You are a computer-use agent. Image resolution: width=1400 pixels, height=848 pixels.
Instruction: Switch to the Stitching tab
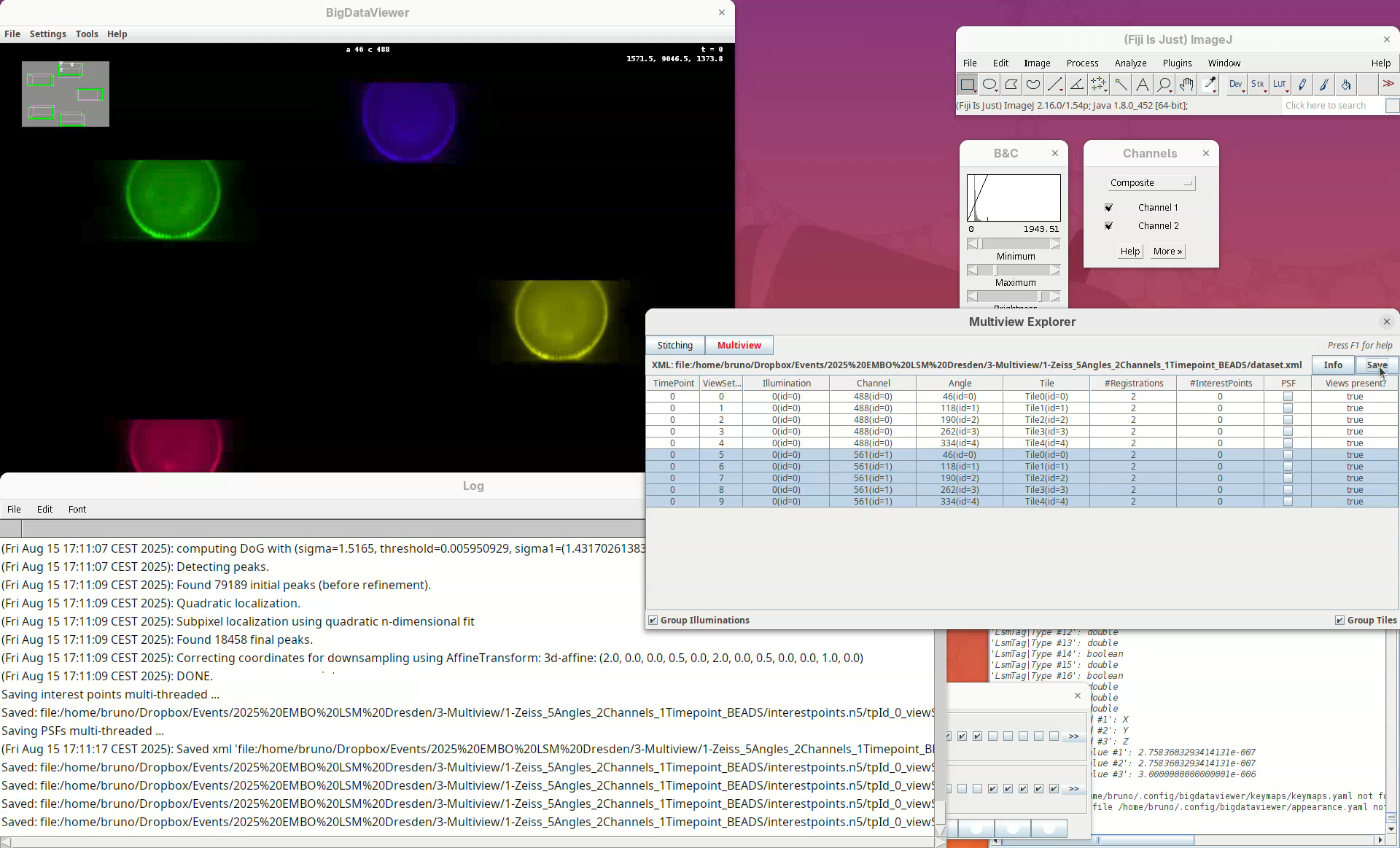tap(675, 346)
